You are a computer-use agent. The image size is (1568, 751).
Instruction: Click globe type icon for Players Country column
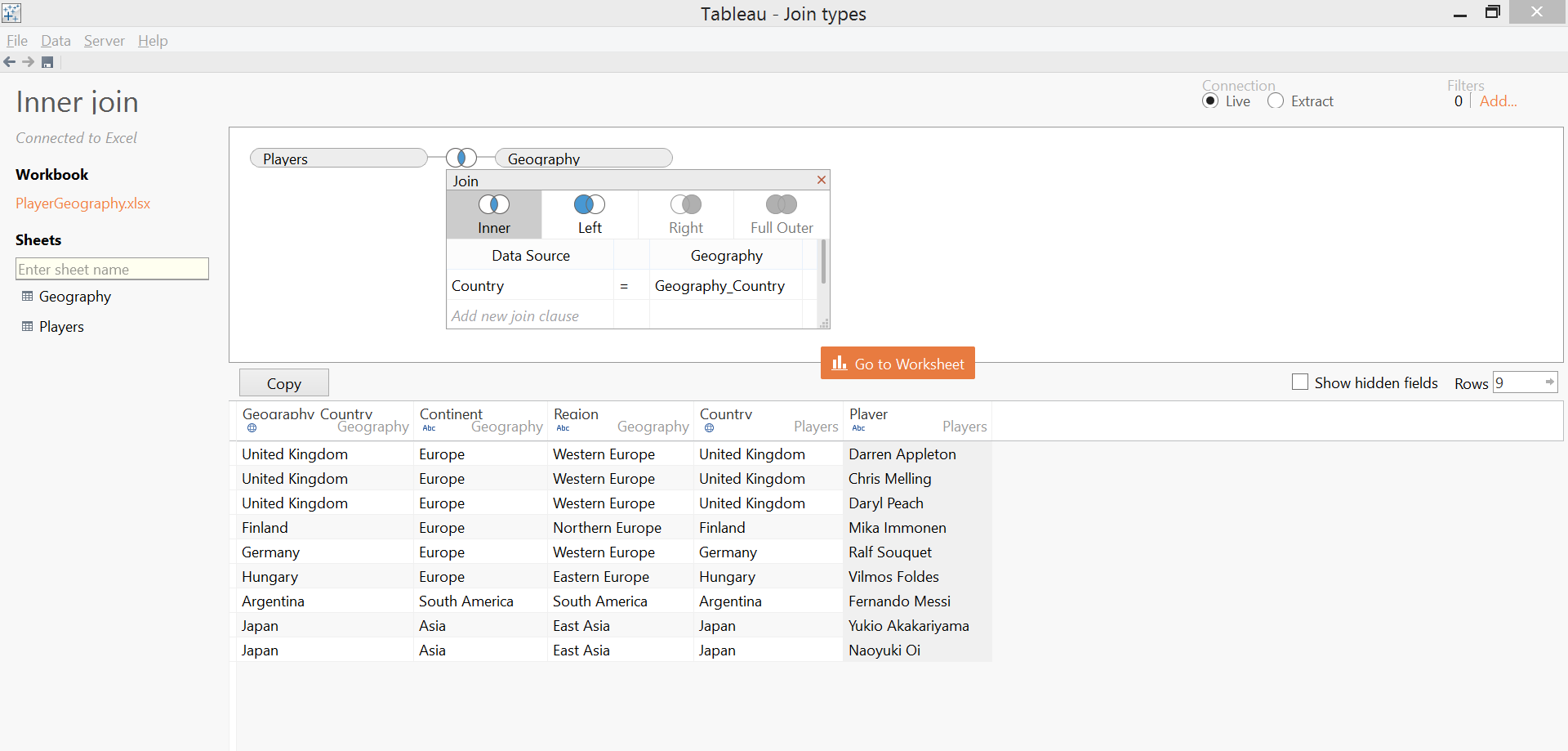709,428
